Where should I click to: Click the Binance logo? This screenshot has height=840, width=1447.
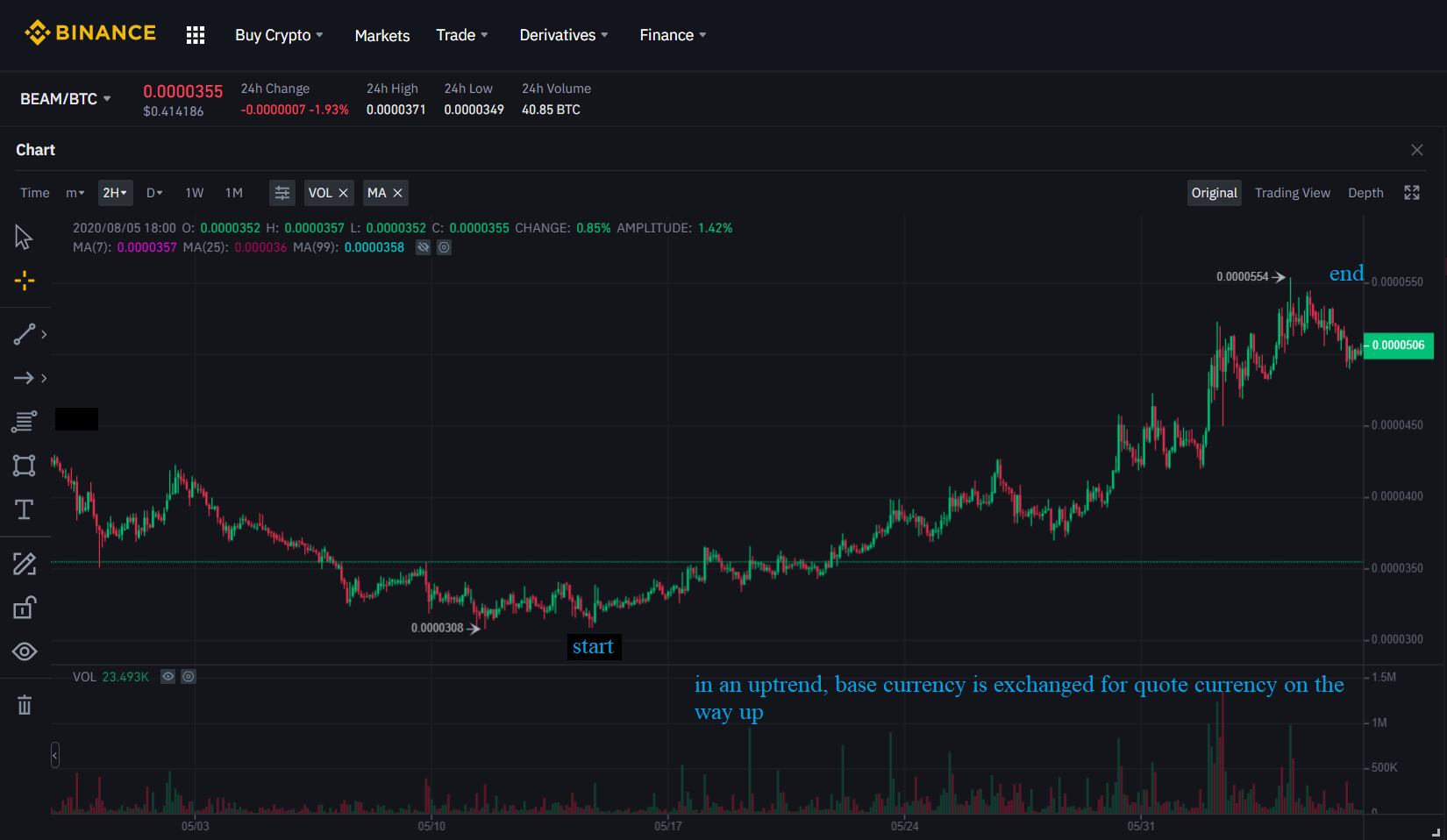[90, 33]
